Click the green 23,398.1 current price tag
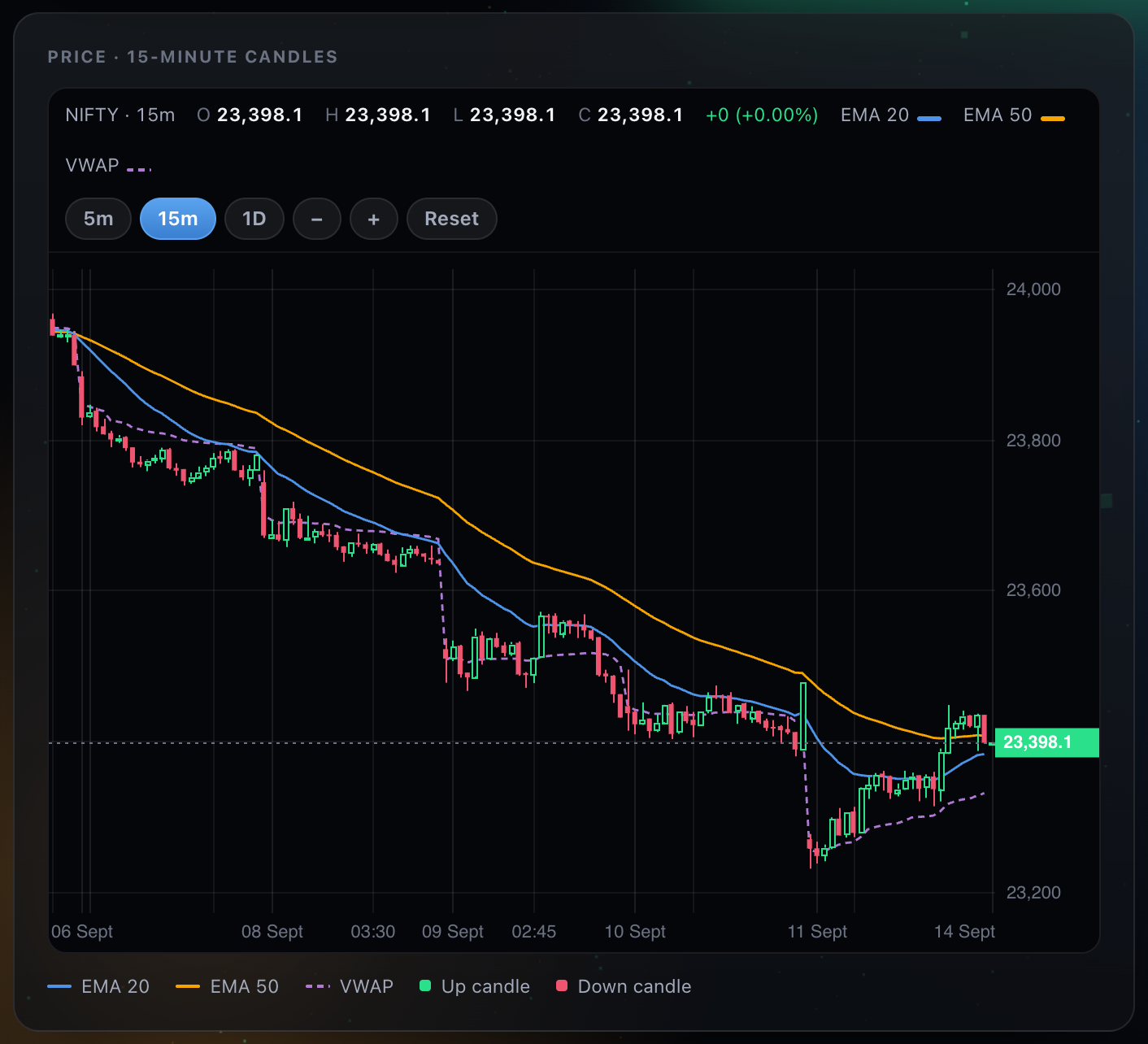 [1046, 742]
